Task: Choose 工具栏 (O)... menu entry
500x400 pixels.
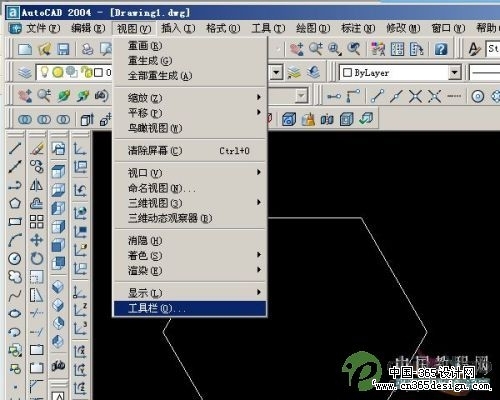Action: point(190,308)
